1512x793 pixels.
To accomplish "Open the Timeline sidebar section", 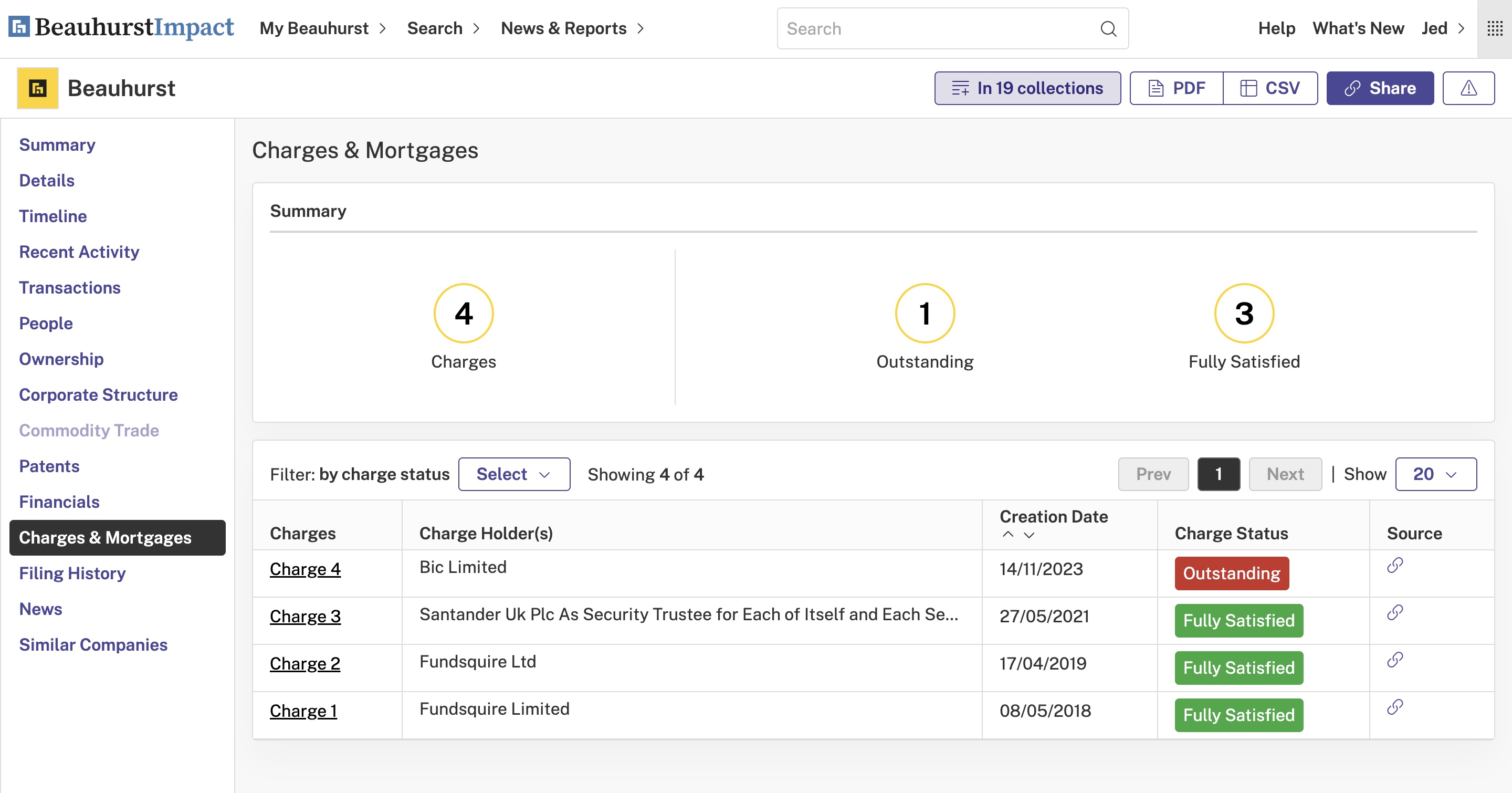I will click(x=53, y=216).
